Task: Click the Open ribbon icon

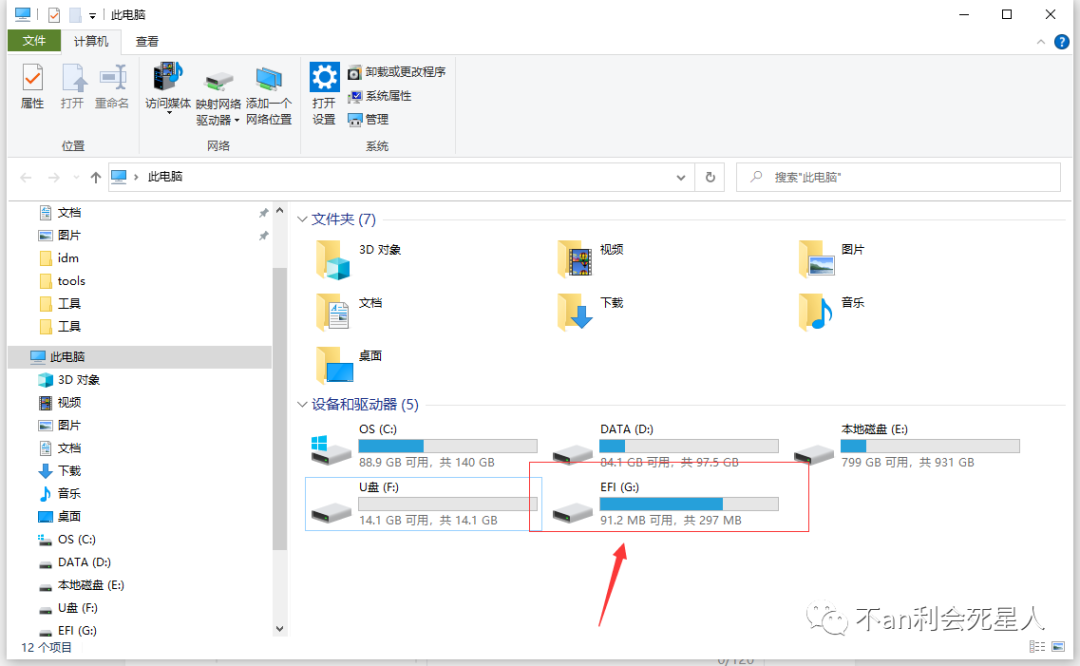Action: tap(72, 86)
